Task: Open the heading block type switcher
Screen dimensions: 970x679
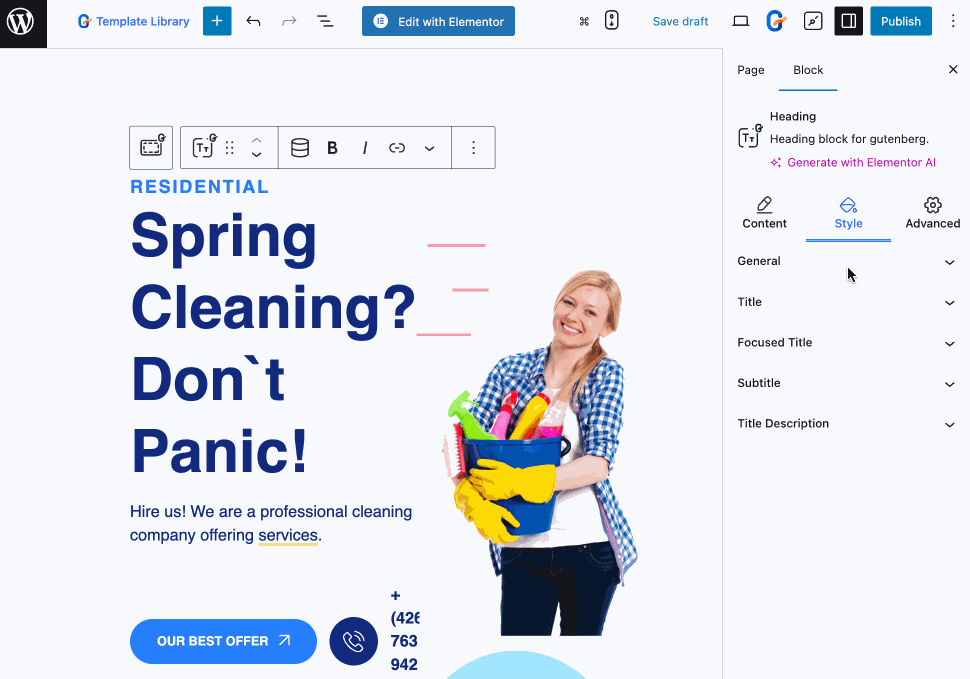Action: click(x=203, y=147)
